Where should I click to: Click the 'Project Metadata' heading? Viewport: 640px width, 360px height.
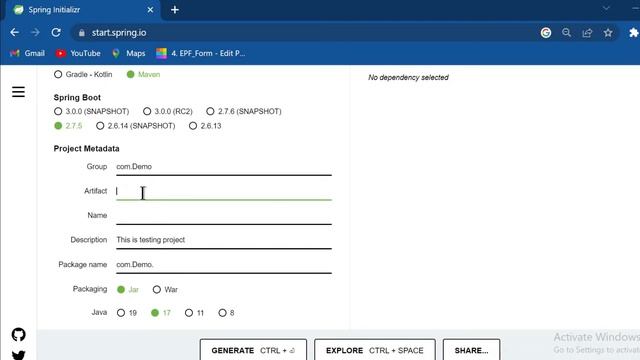click(x=87, y=149)
